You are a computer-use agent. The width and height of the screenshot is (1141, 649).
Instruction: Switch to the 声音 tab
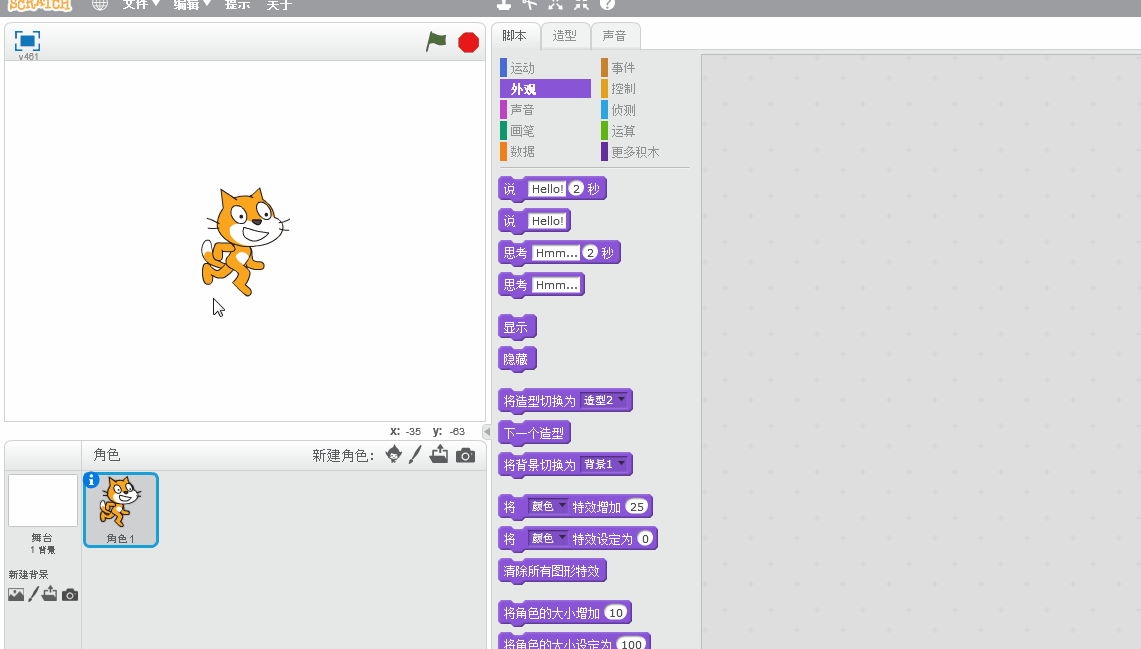pyautogui.click(x=614, y=36)
